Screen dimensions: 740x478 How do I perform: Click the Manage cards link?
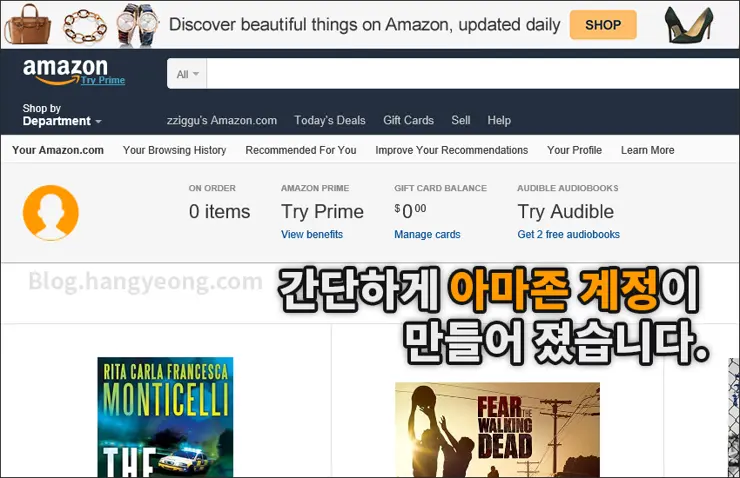(x=427, y=234)
